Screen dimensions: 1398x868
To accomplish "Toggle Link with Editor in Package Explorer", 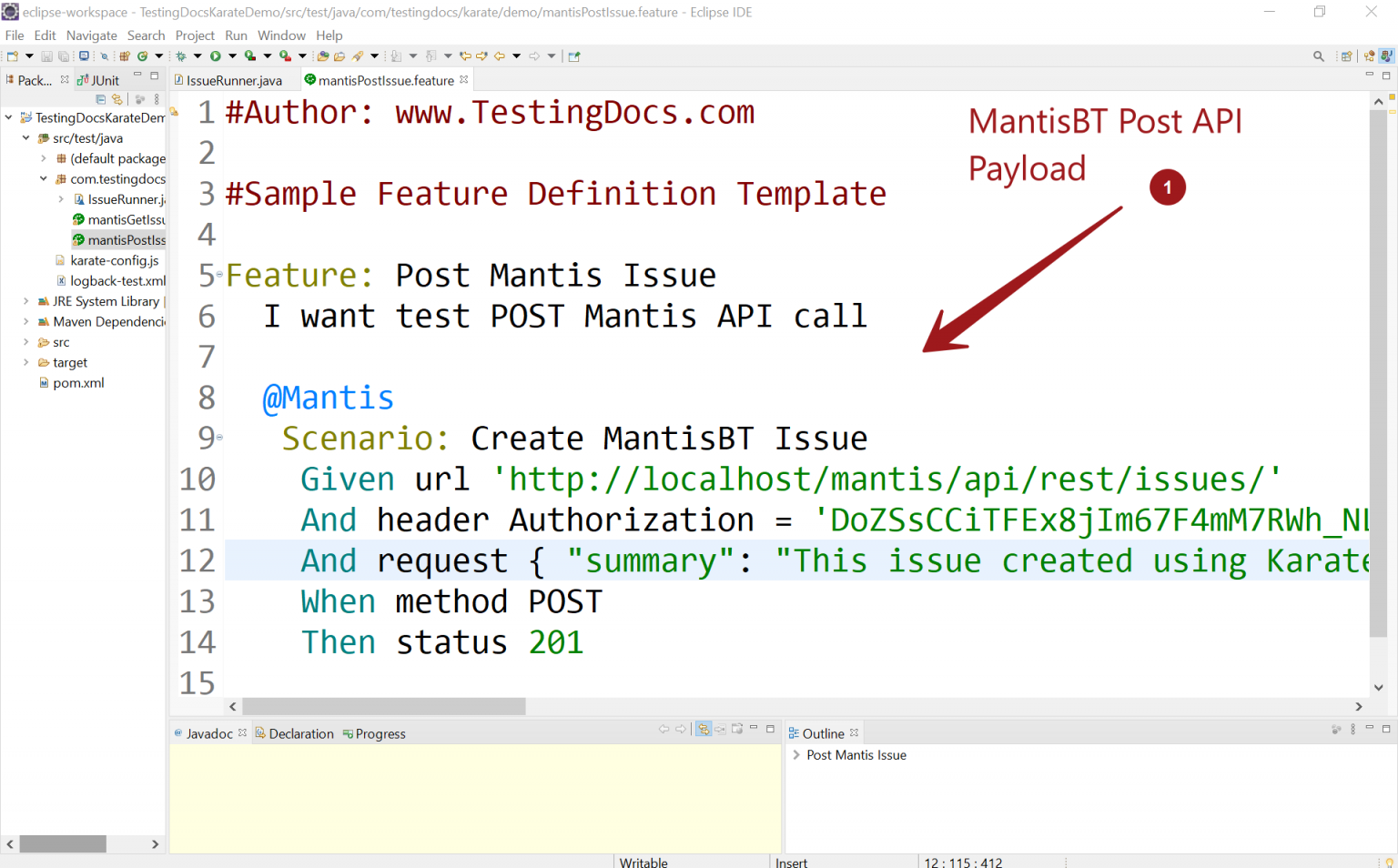I will 117,99.
